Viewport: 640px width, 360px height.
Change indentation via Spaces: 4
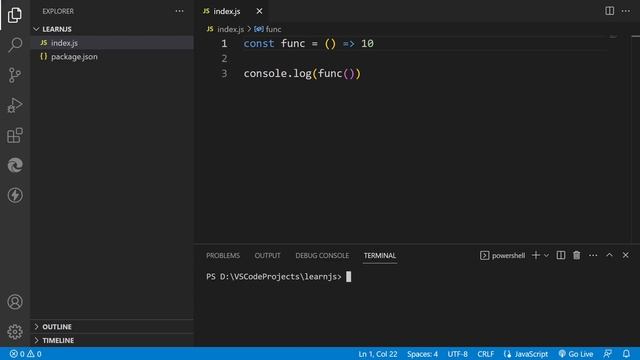(422, 354)
